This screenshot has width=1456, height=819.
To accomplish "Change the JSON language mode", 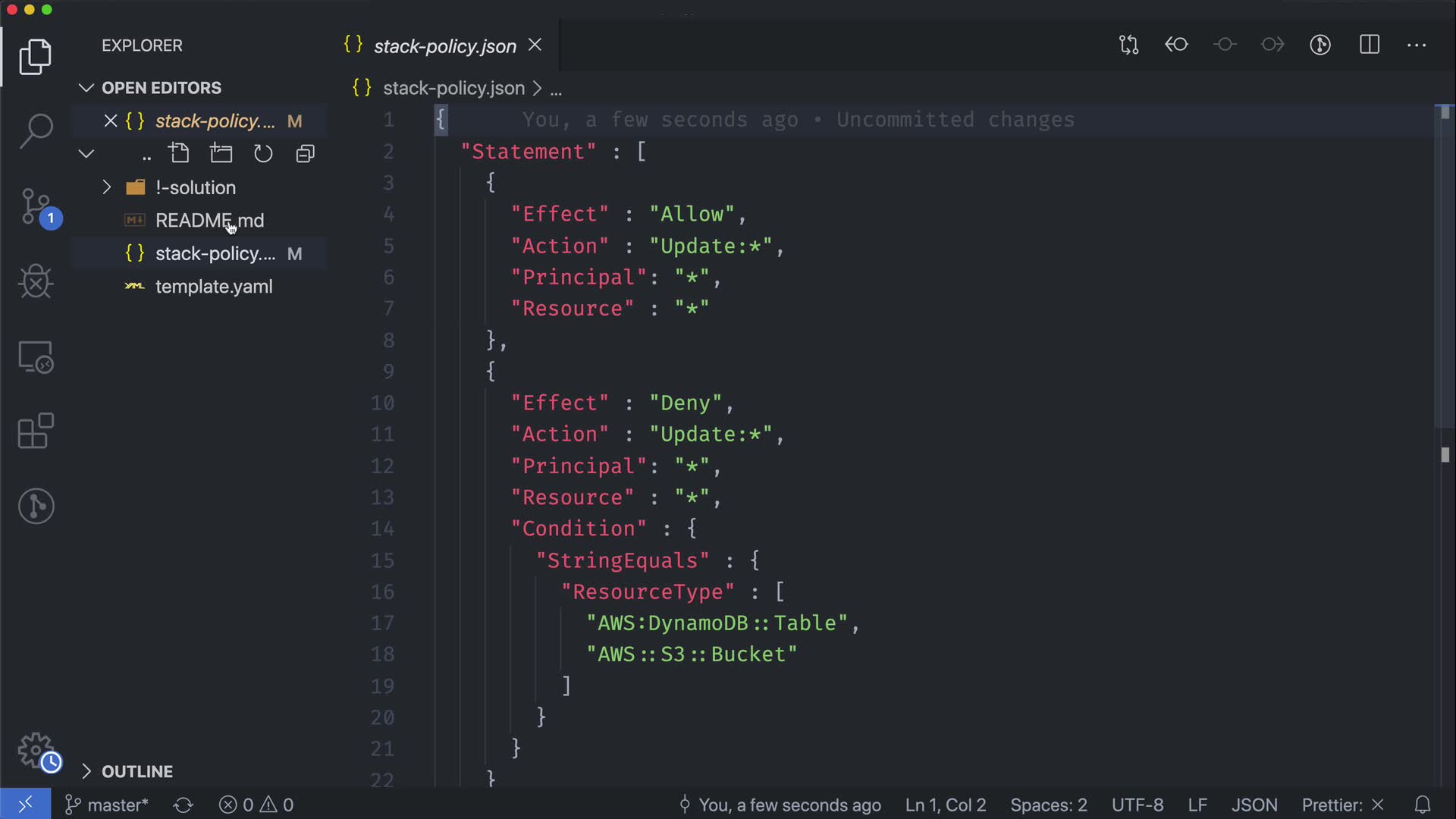I will click(1254, 805).
